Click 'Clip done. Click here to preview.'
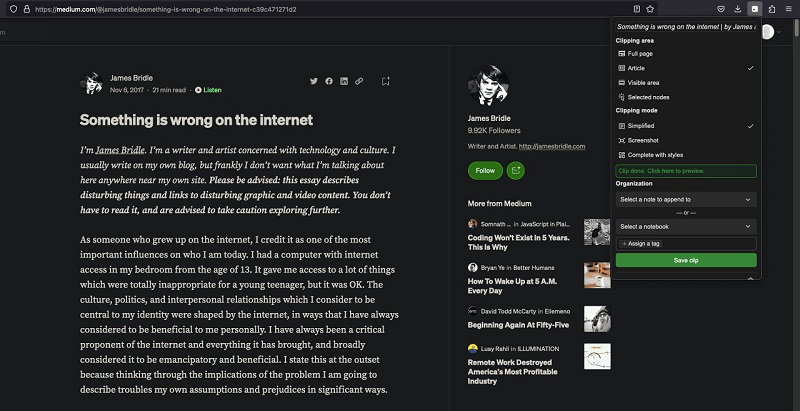This screenshot has height=411, width=800. click(x=685, y=171)
